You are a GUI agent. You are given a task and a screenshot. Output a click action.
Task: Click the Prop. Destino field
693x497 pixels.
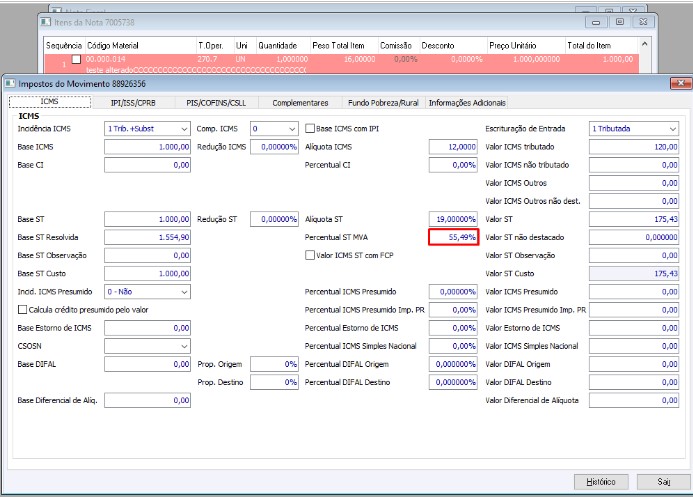274,383
